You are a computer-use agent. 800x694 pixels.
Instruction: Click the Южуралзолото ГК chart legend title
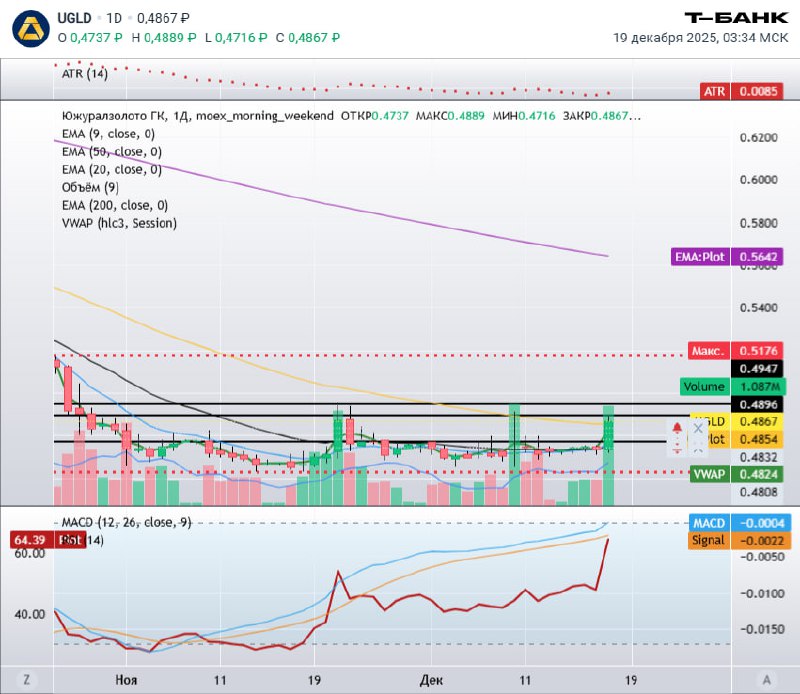(114, 116)
